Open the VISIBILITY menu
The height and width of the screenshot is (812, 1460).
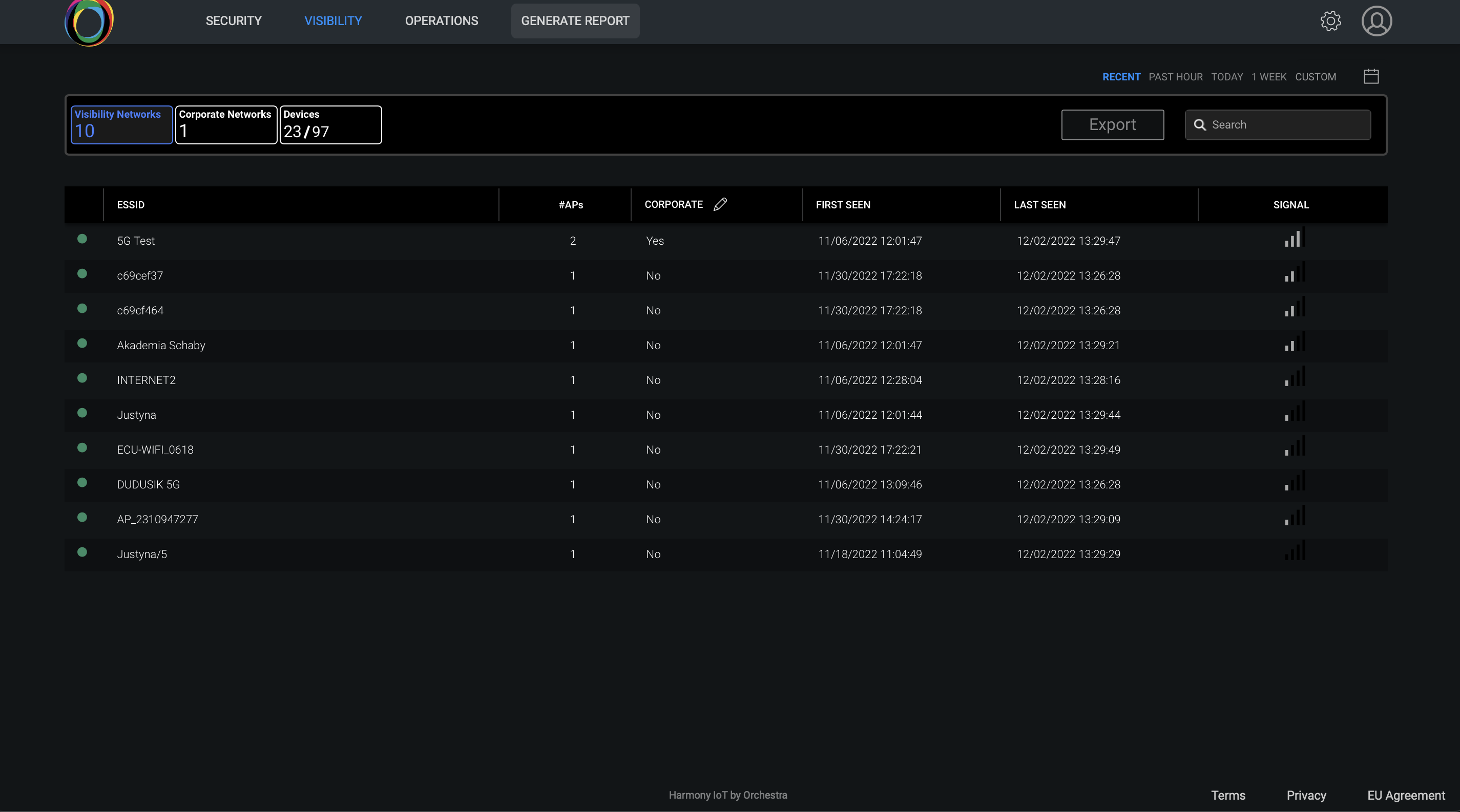[x=332, y=21]
